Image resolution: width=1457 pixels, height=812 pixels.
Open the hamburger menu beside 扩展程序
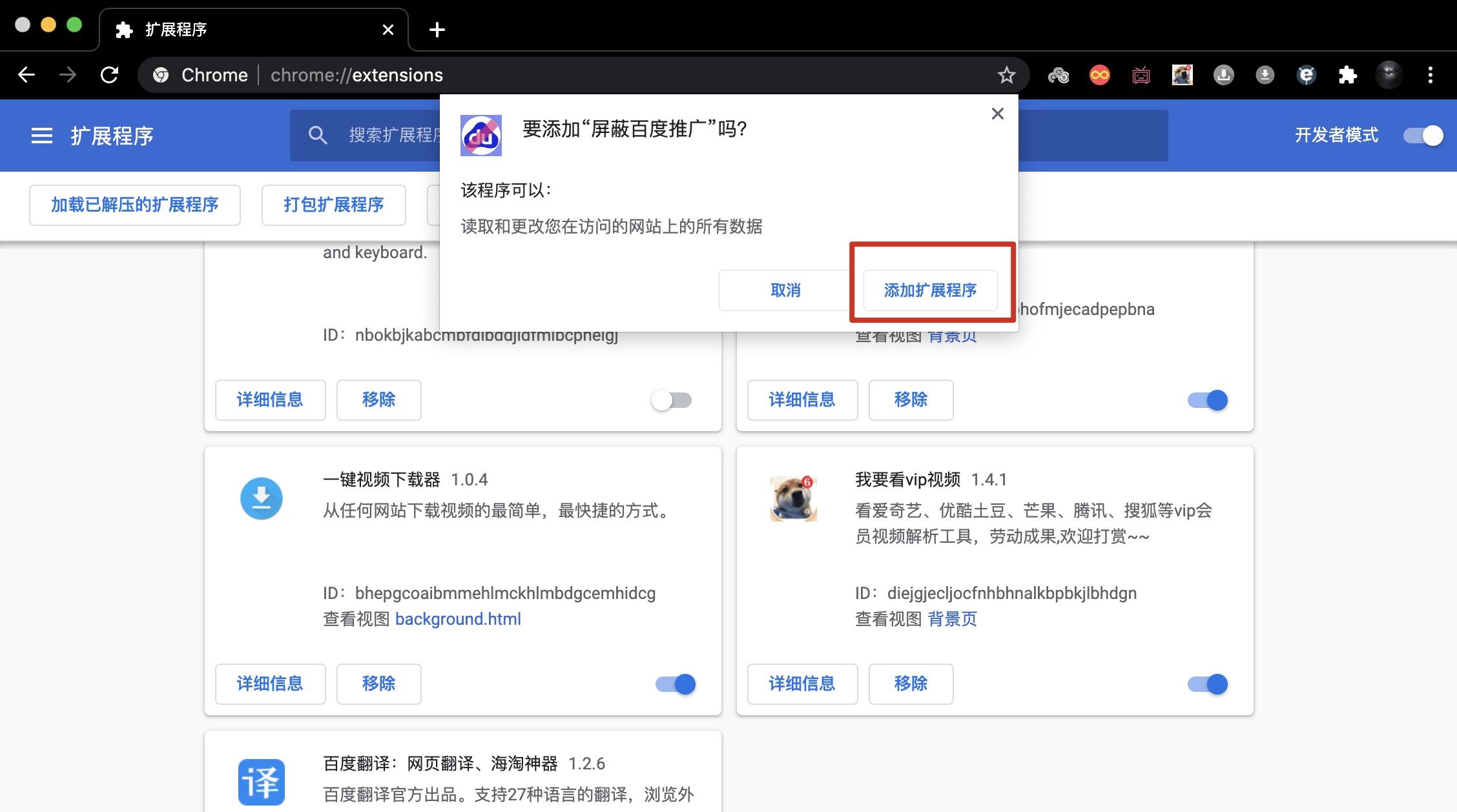pos(42,136)
